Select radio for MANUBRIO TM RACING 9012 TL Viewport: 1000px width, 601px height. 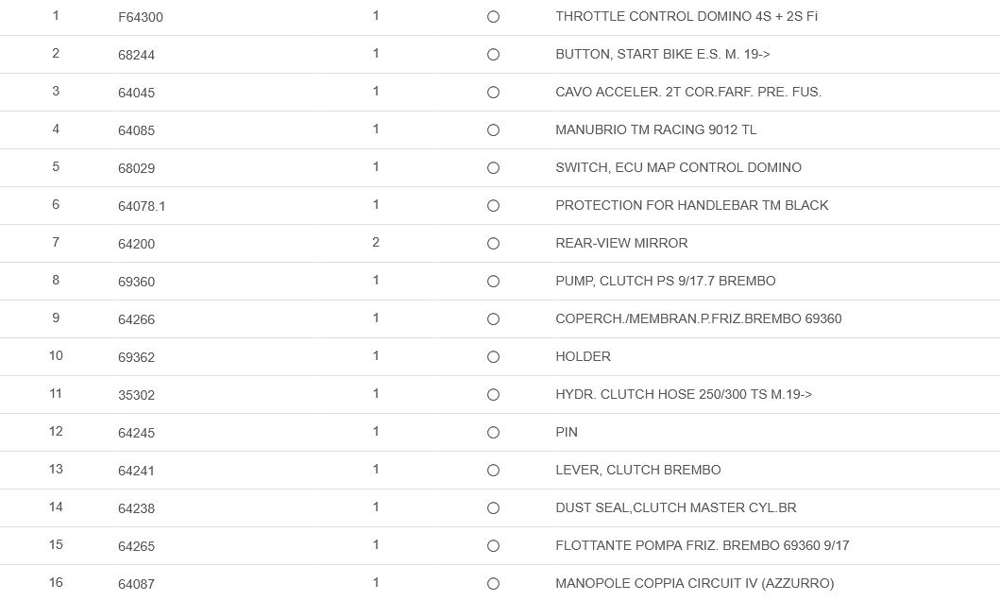[x=493, y=130]
